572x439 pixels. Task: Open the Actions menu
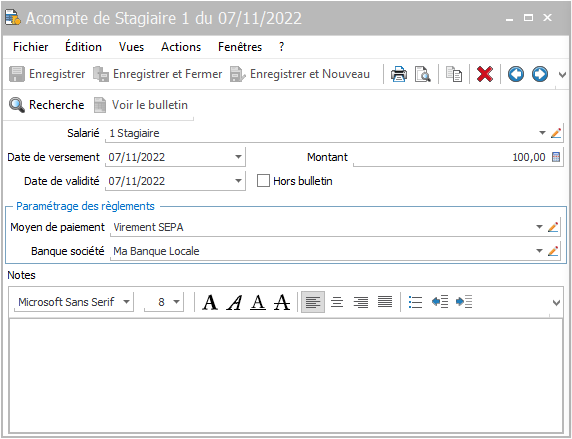coord(181,47)
